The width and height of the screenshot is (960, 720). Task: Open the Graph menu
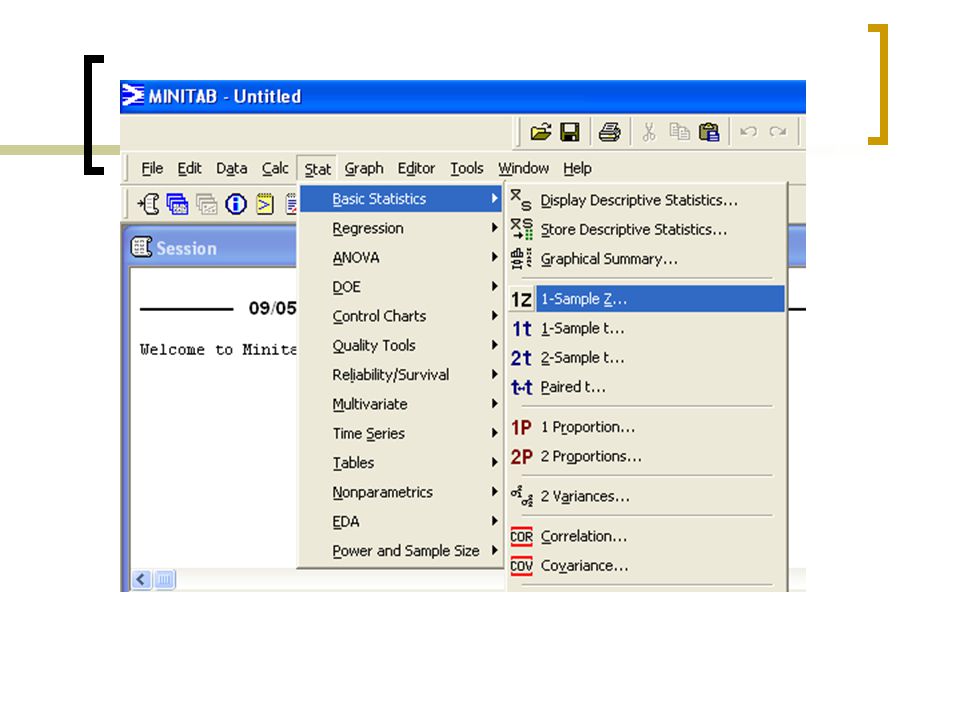364,168
